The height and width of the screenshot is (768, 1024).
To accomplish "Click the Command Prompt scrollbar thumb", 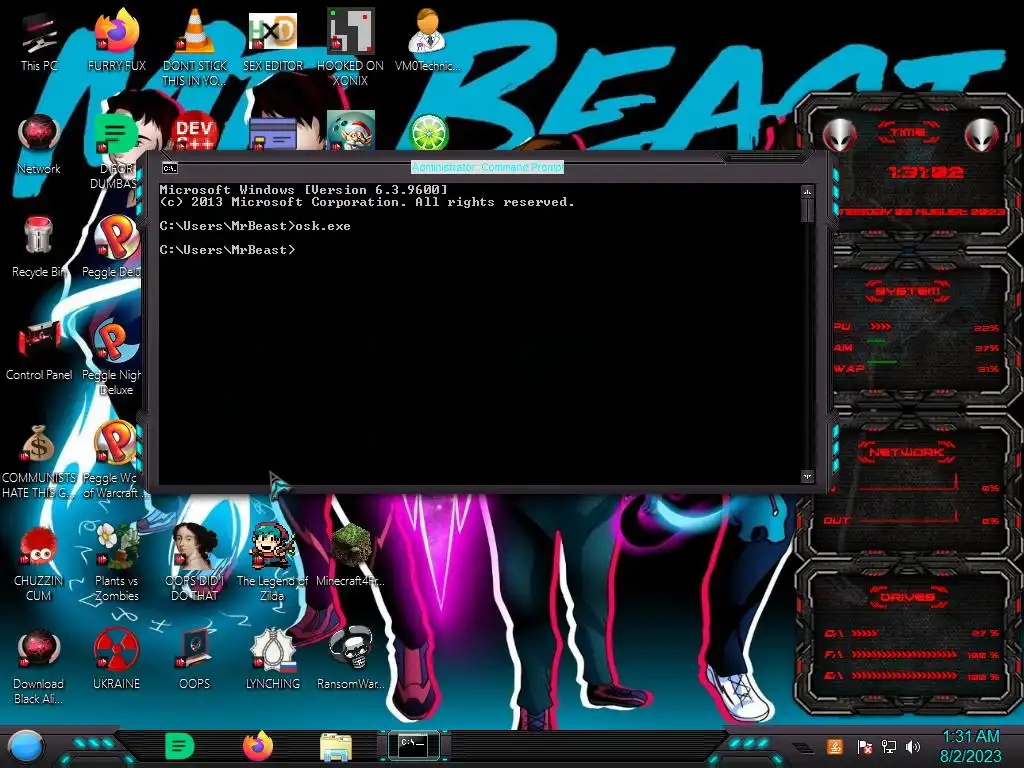I will tap(807, 210).
